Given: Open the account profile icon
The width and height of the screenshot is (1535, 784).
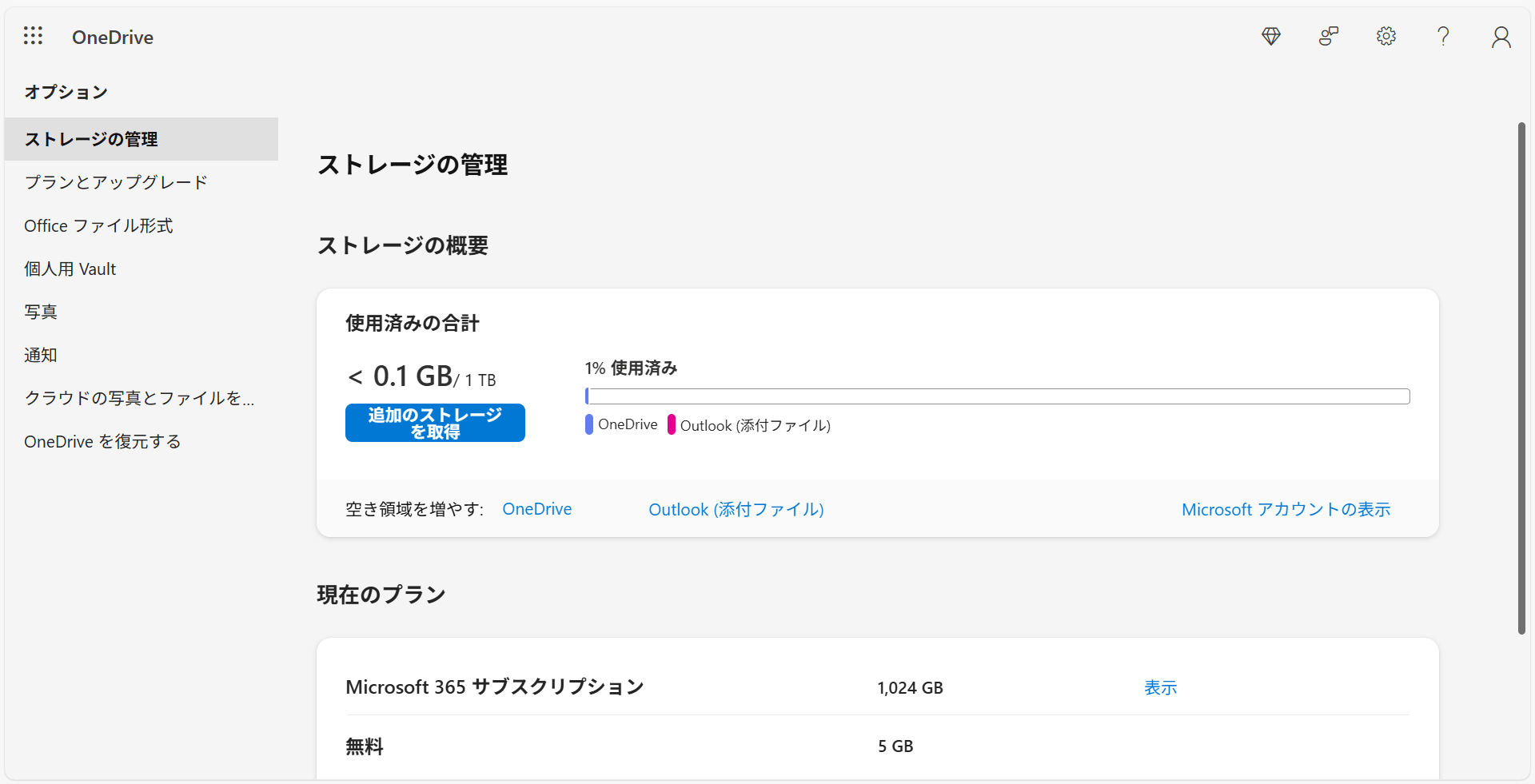Looking at the screenshot, I should pos(1501,37).
